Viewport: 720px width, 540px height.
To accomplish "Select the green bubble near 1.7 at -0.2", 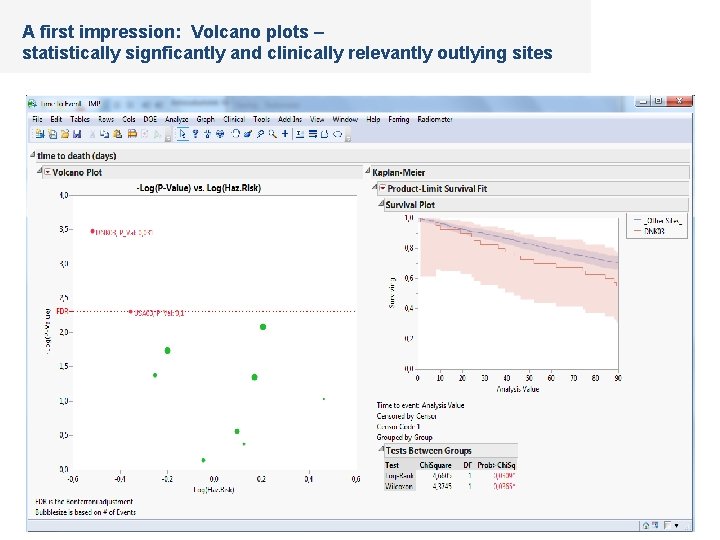I will [168, 350].
